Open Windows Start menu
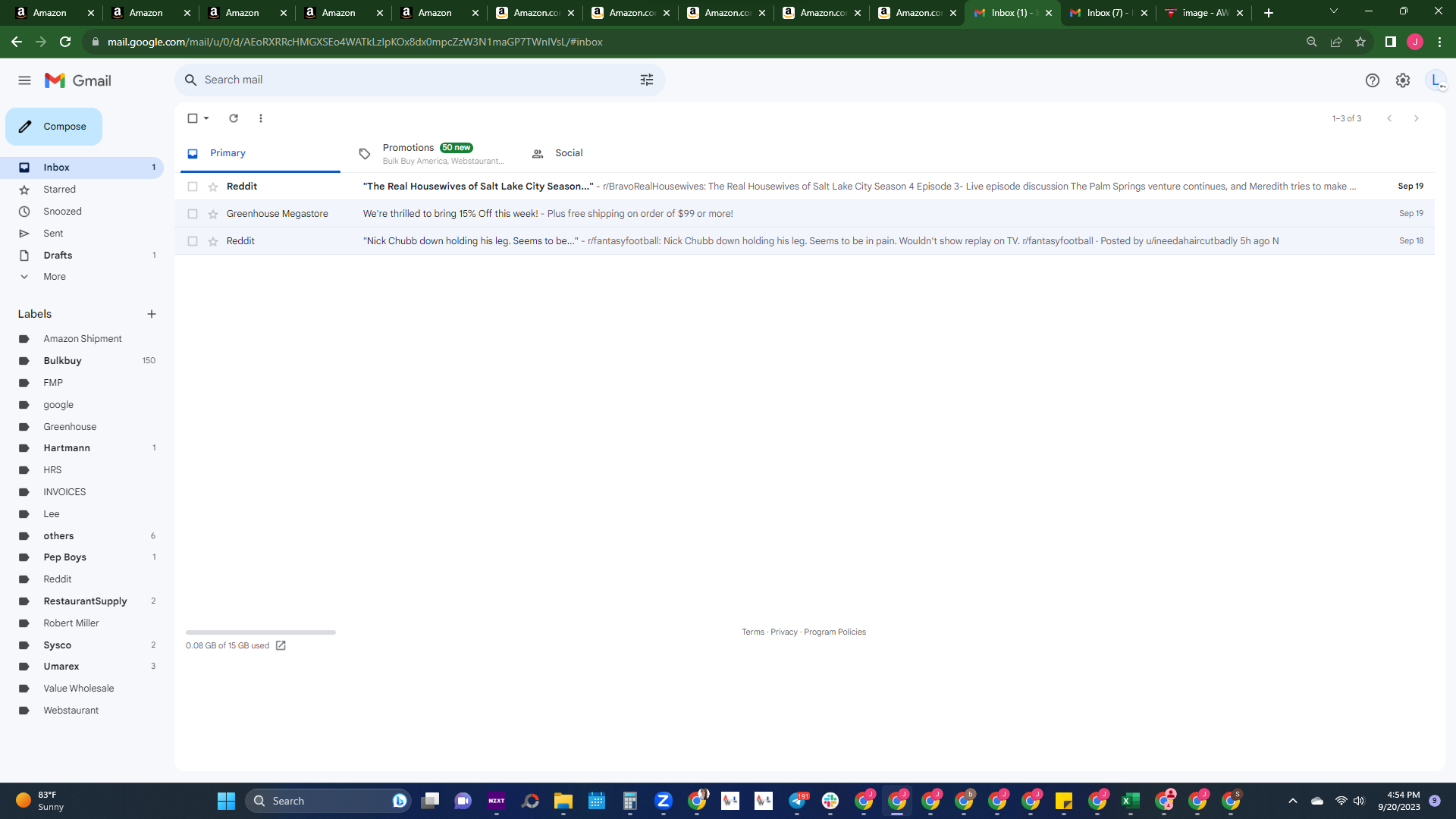1456x819 pixels. [226, 801]
